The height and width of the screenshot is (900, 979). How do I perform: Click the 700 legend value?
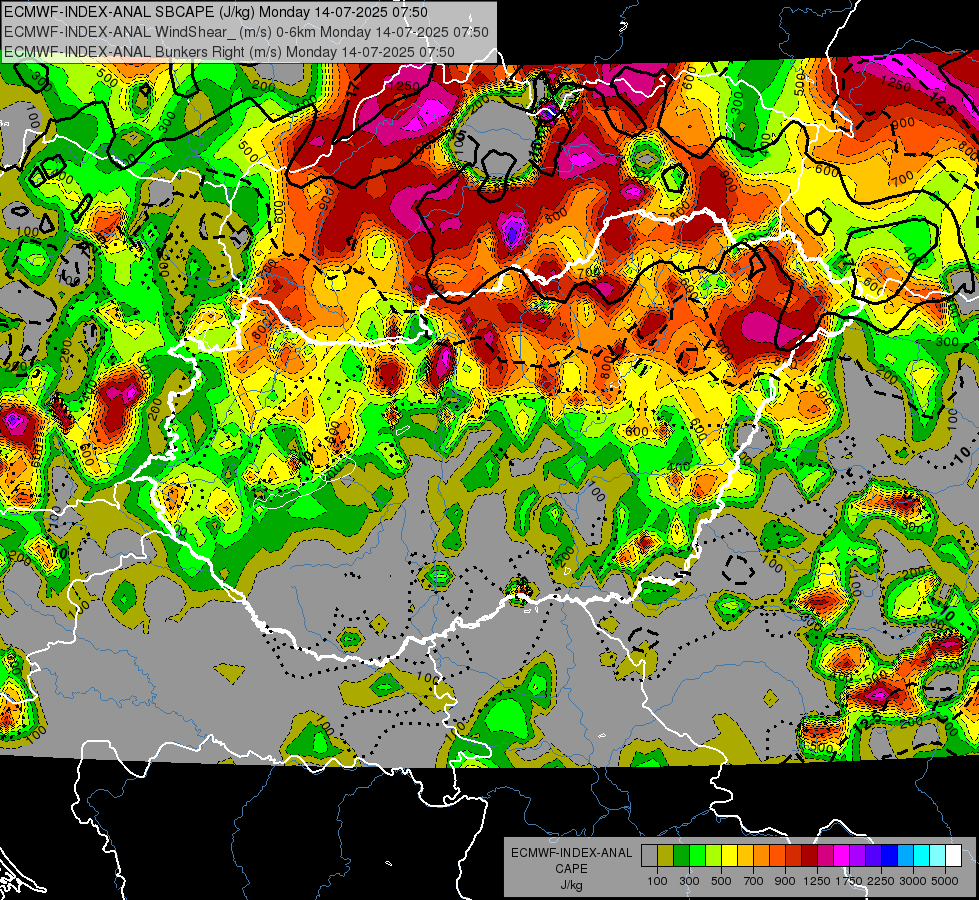click(x=754, y=881)
